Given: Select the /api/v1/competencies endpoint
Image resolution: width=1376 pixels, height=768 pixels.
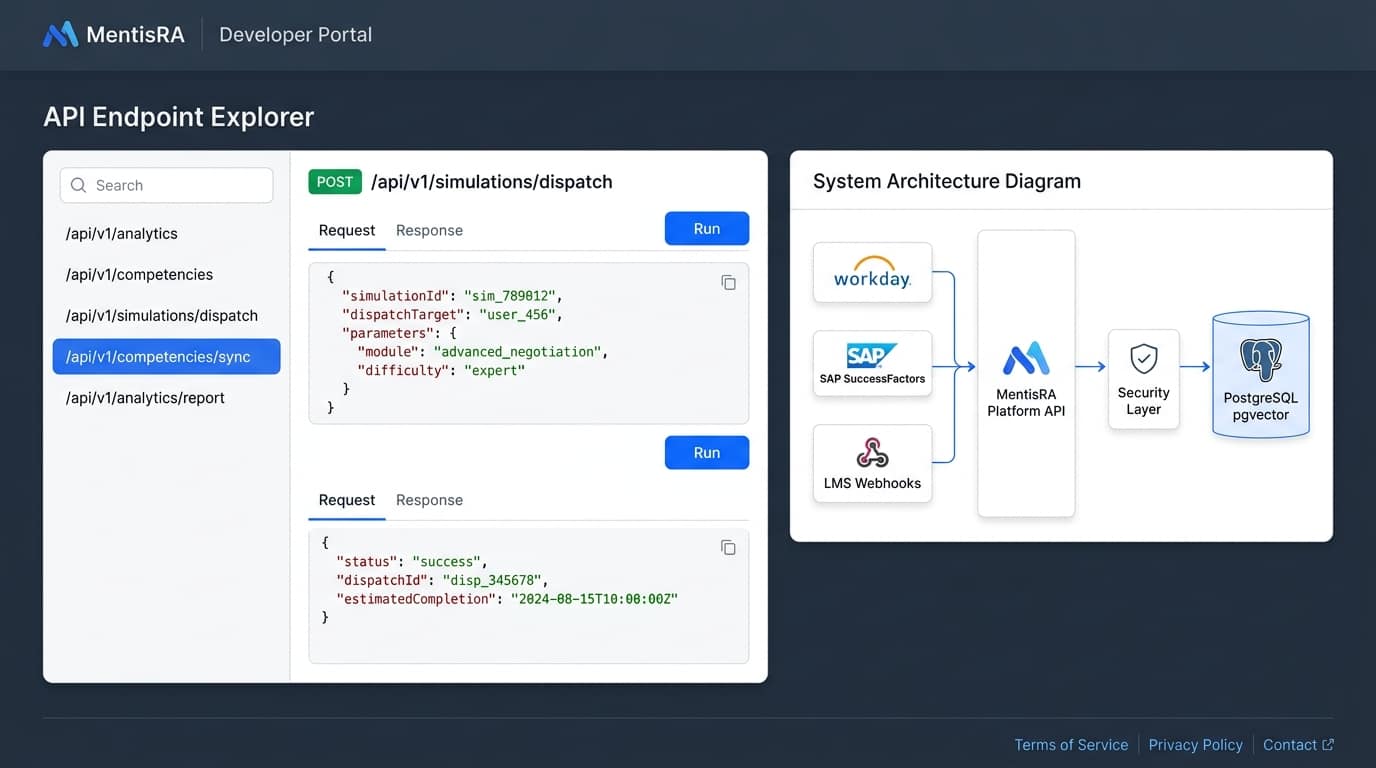Looking at the screenshot, I should pos(139,275).
